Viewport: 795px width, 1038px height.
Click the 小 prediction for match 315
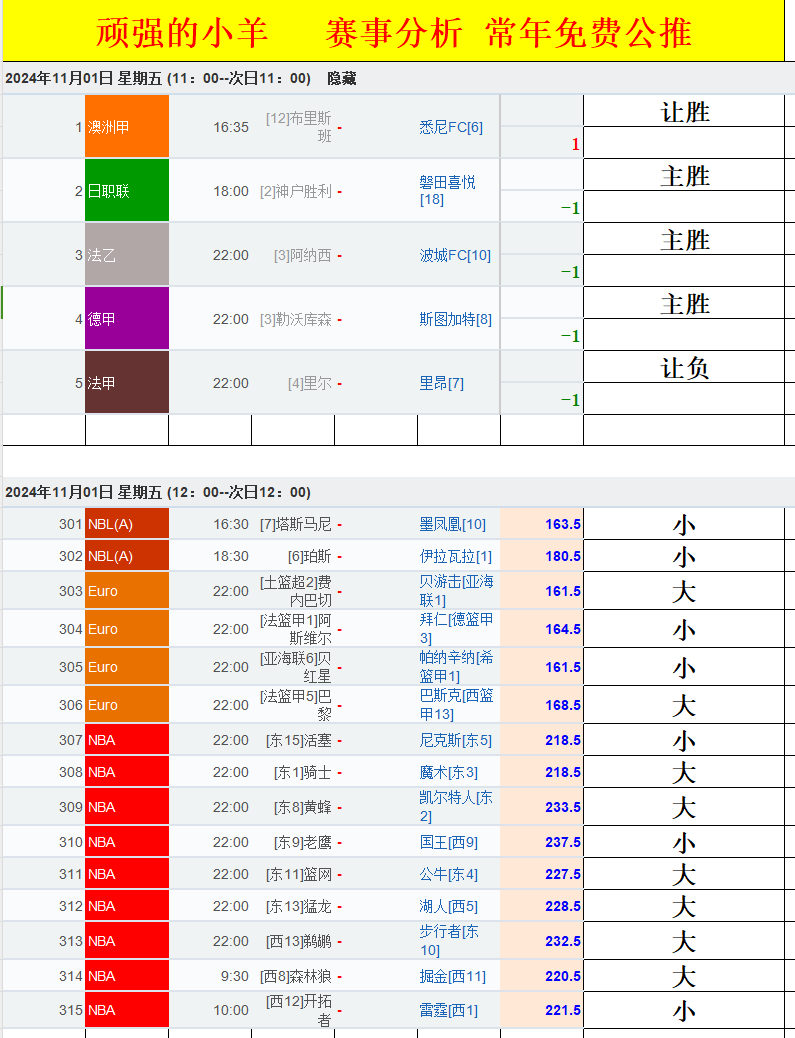(684, 1011)
